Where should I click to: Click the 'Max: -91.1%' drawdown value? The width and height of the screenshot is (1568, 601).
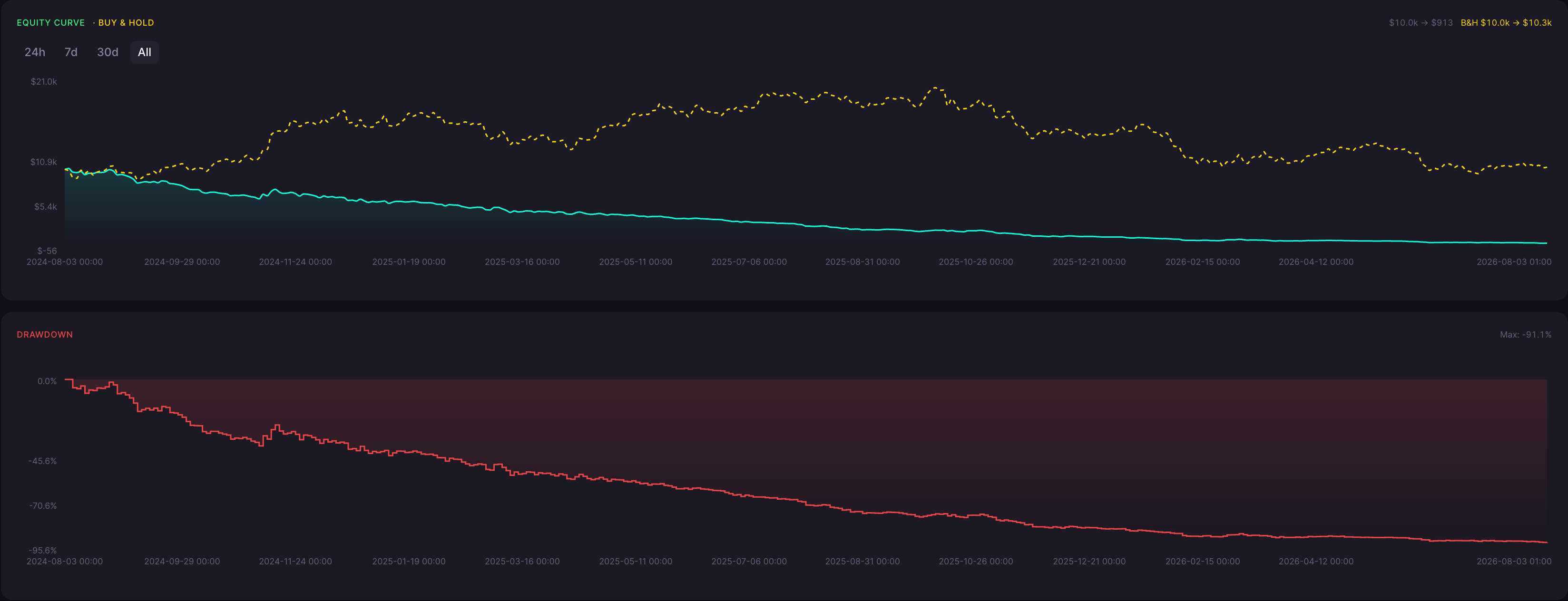pos(1525,335)
